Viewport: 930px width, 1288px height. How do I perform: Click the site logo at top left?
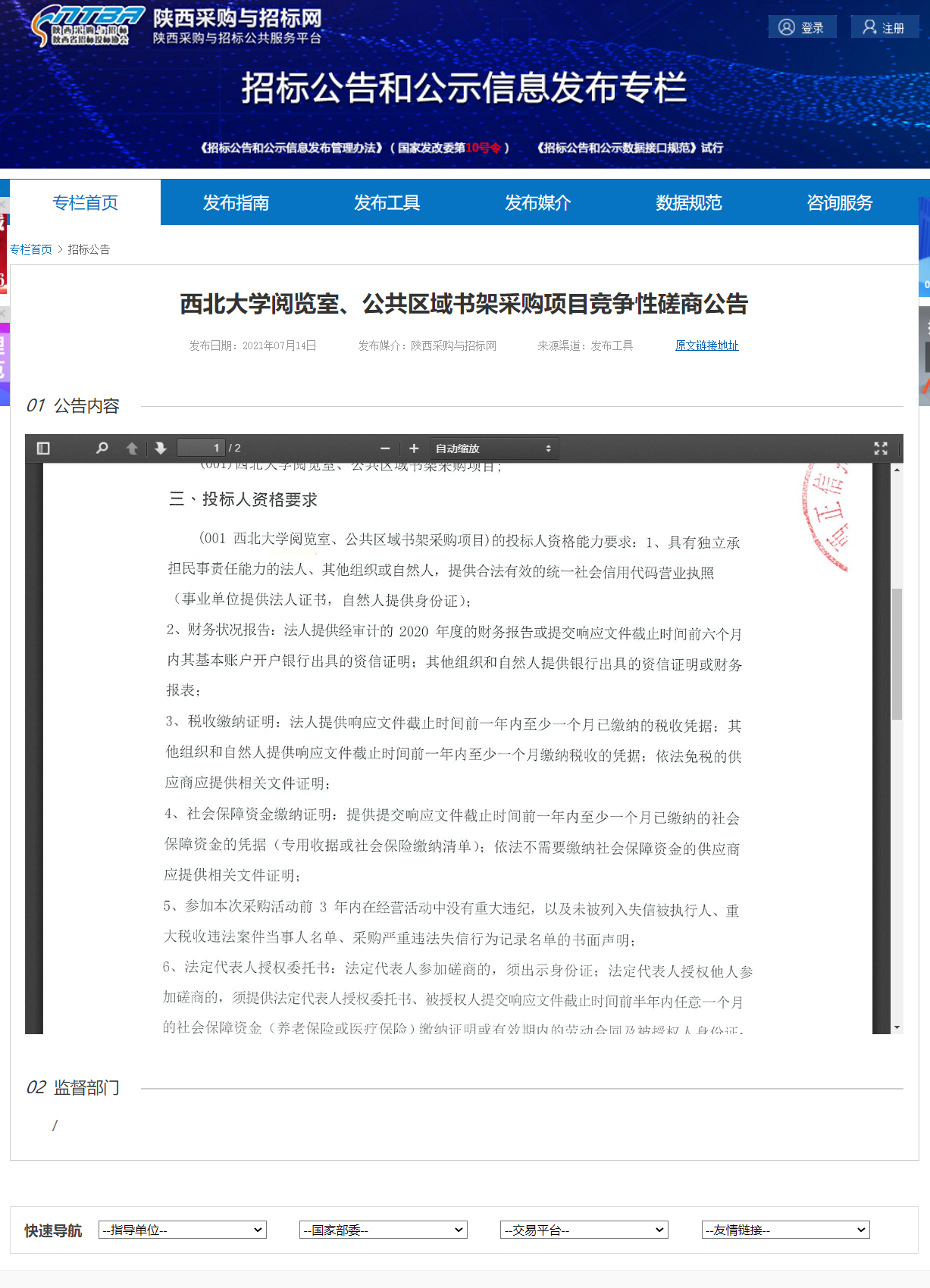tap(87, 27)
